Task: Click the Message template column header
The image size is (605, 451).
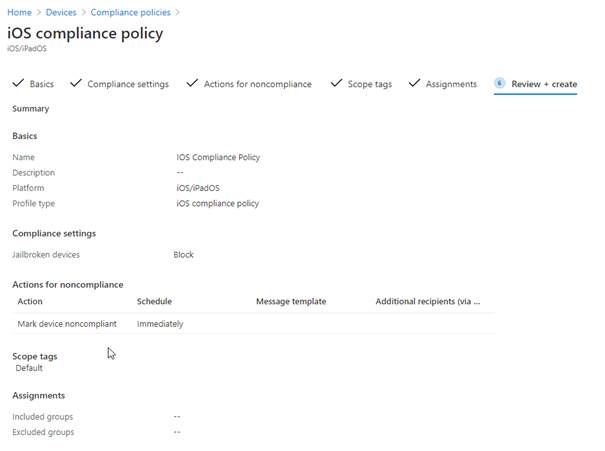Action: click(291, 301)
